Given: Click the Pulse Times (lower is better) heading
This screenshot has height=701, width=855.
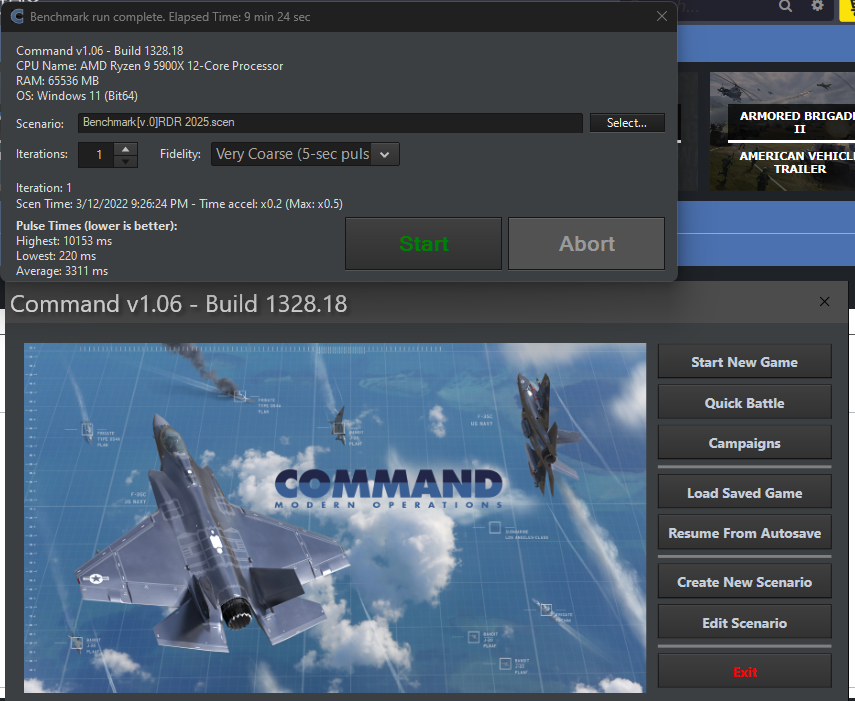Looking at the screenshot, I should pyautogui.click(x=97, y=226).
